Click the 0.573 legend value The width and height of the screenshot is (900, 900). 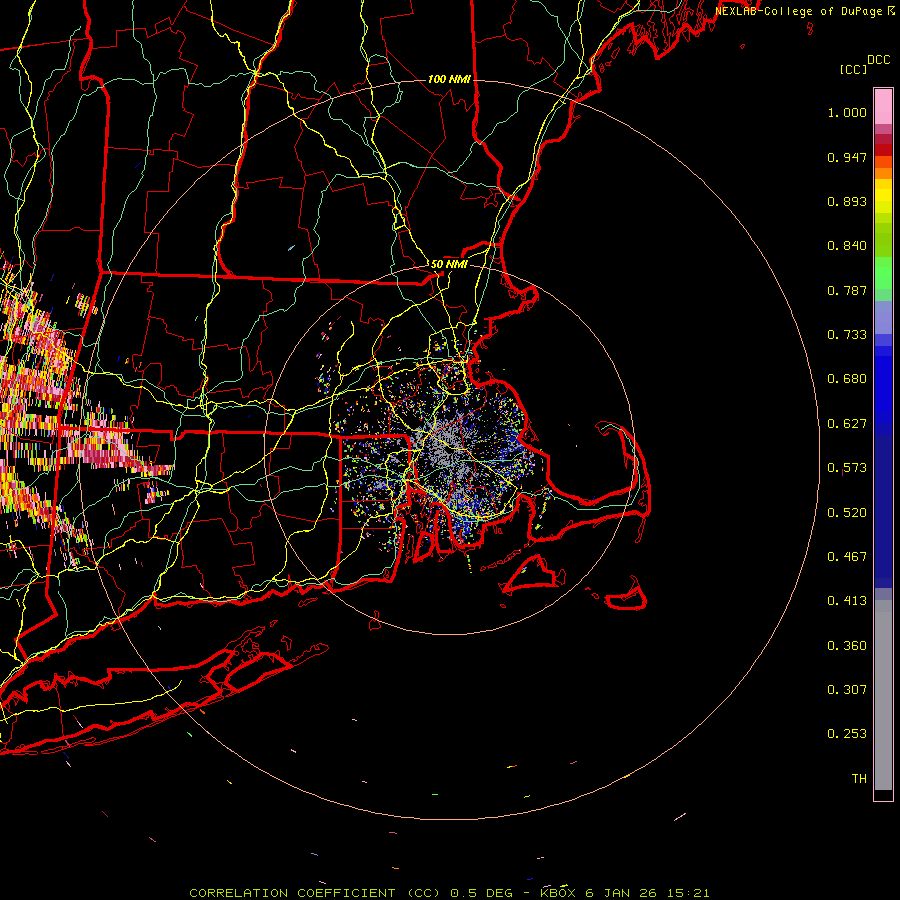coord(847,468)
